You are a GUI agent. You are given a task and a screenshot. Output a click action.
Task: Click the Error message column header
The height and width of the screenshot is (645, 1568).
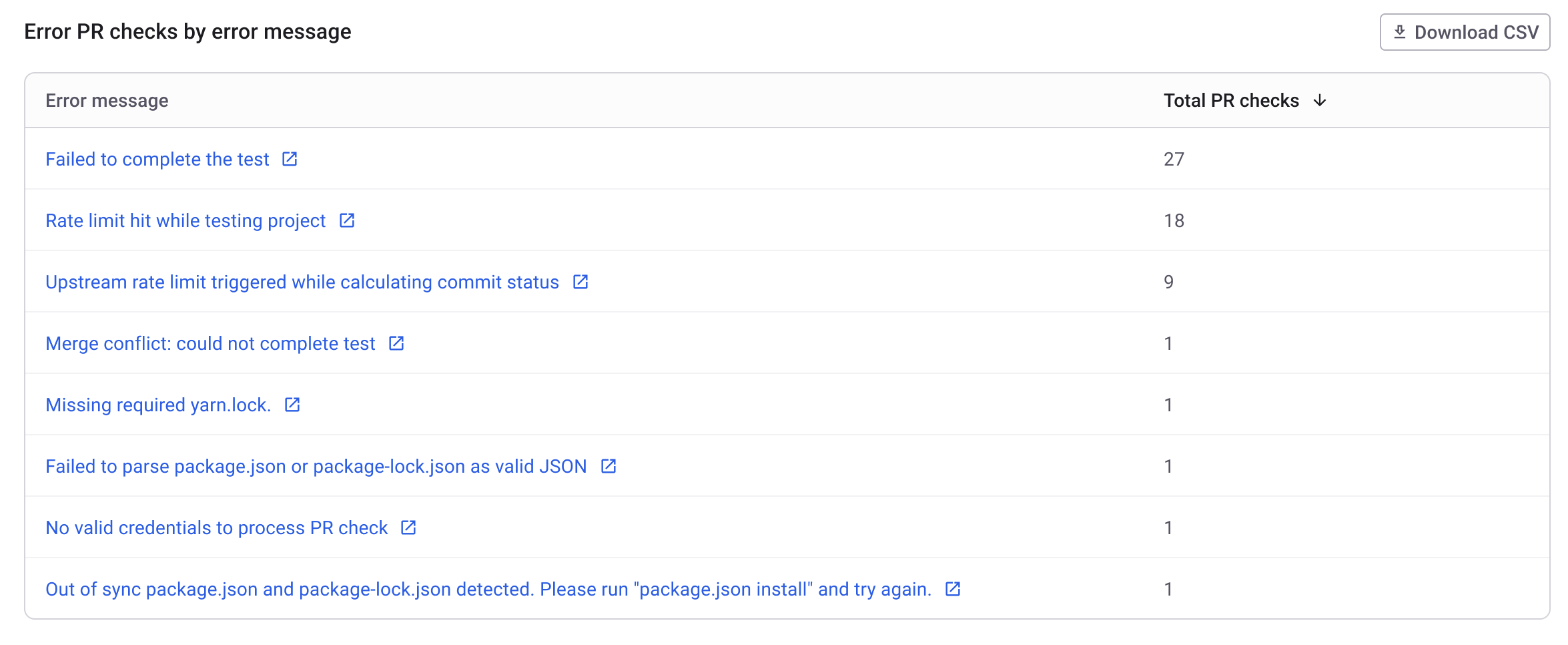[107, 101]
